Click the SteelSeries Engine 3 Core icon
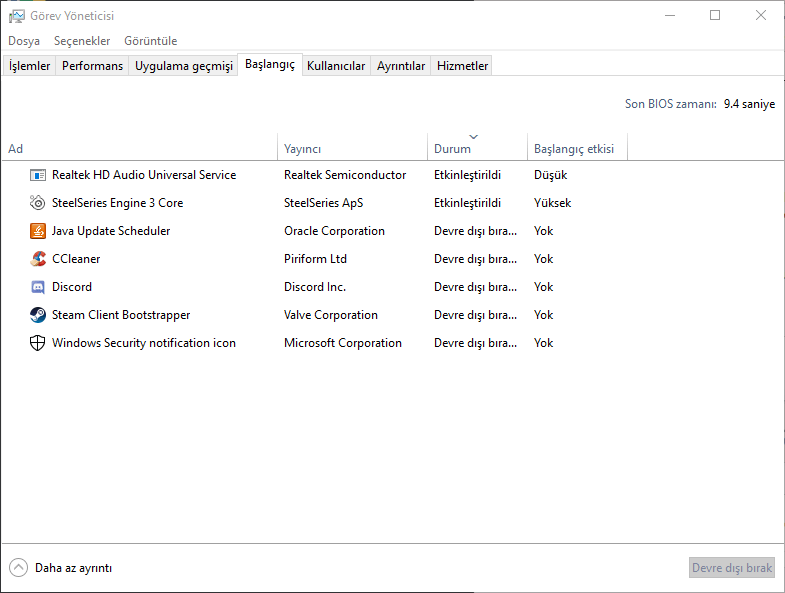The image size is (785, 593). coord(38,203)
